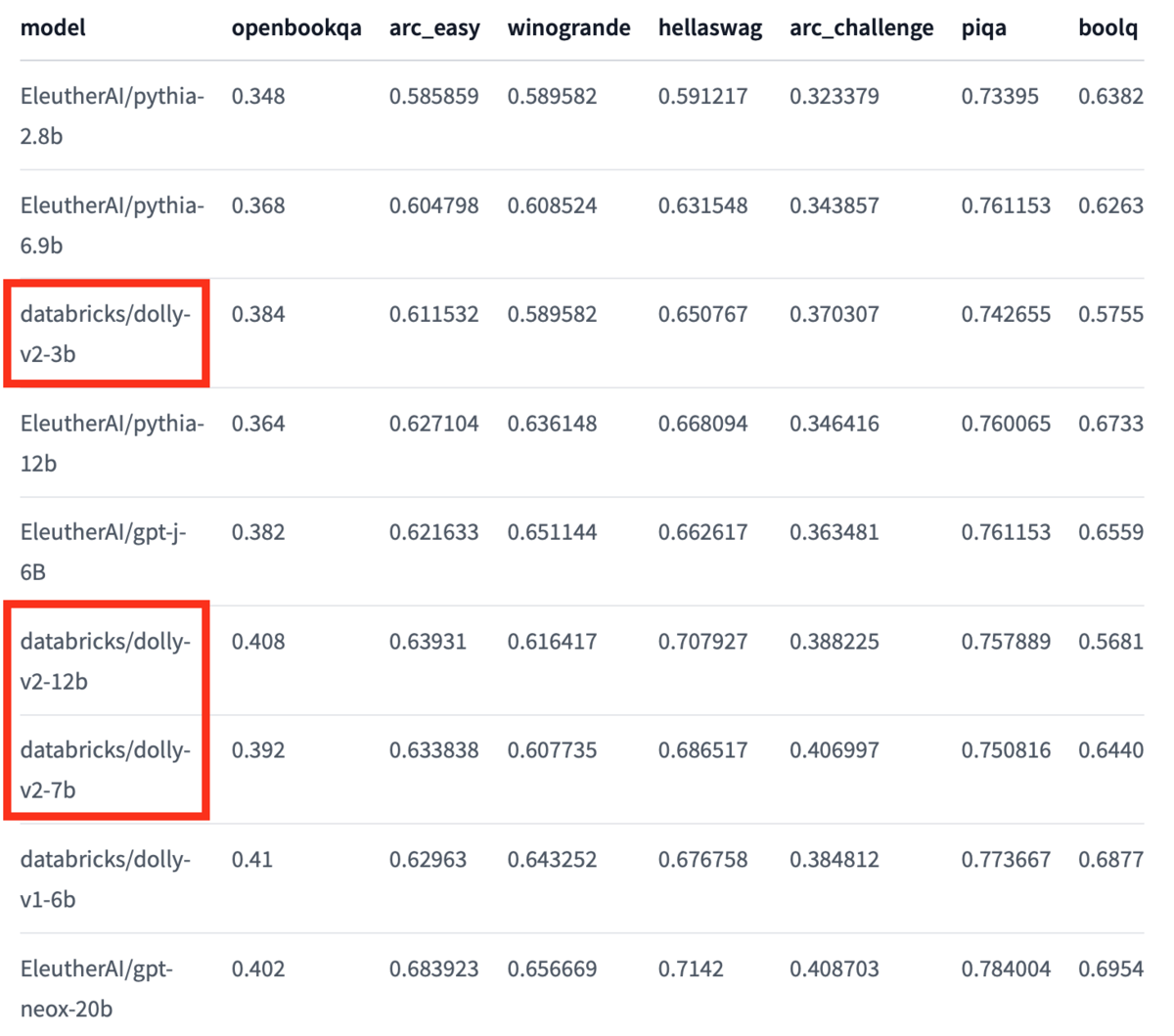Select piqa value 0.773667

point(1007,859)
